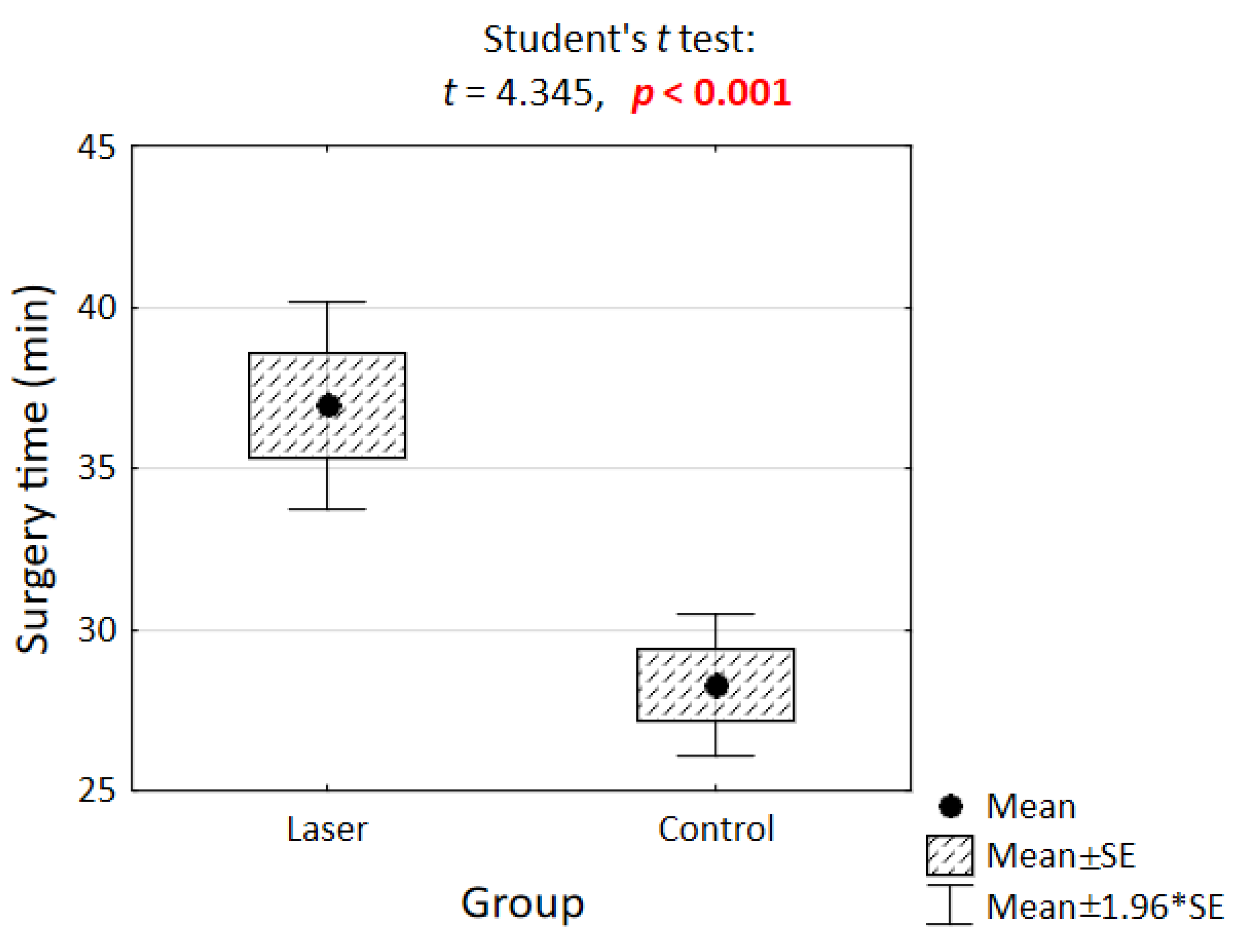Click the Laser upper whisker cap

click(x=327, y=302)
